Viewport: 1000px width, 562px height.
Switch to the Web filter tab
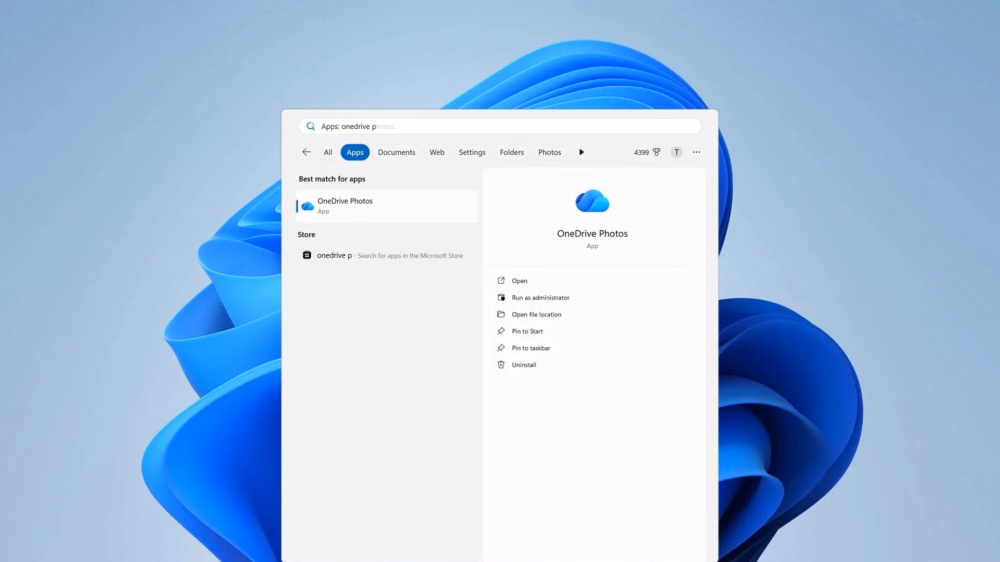pos(437,152)
